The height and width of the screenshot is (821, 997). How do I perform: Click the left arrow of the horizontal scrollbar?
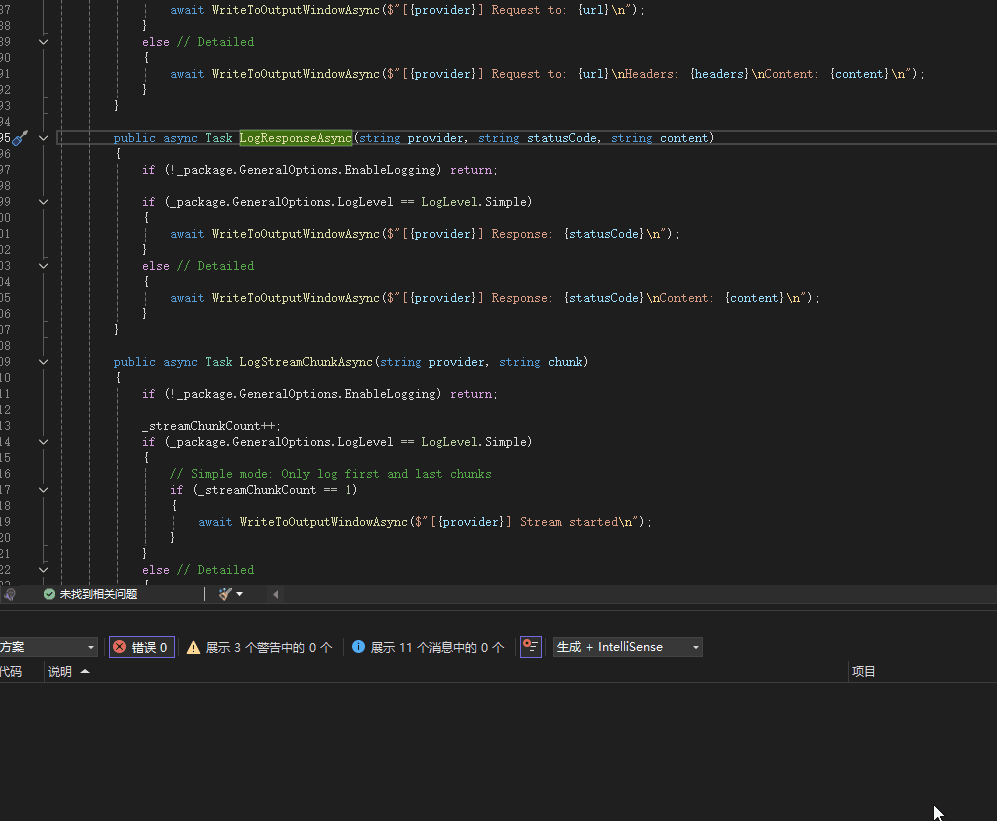[x=276, y=593]
